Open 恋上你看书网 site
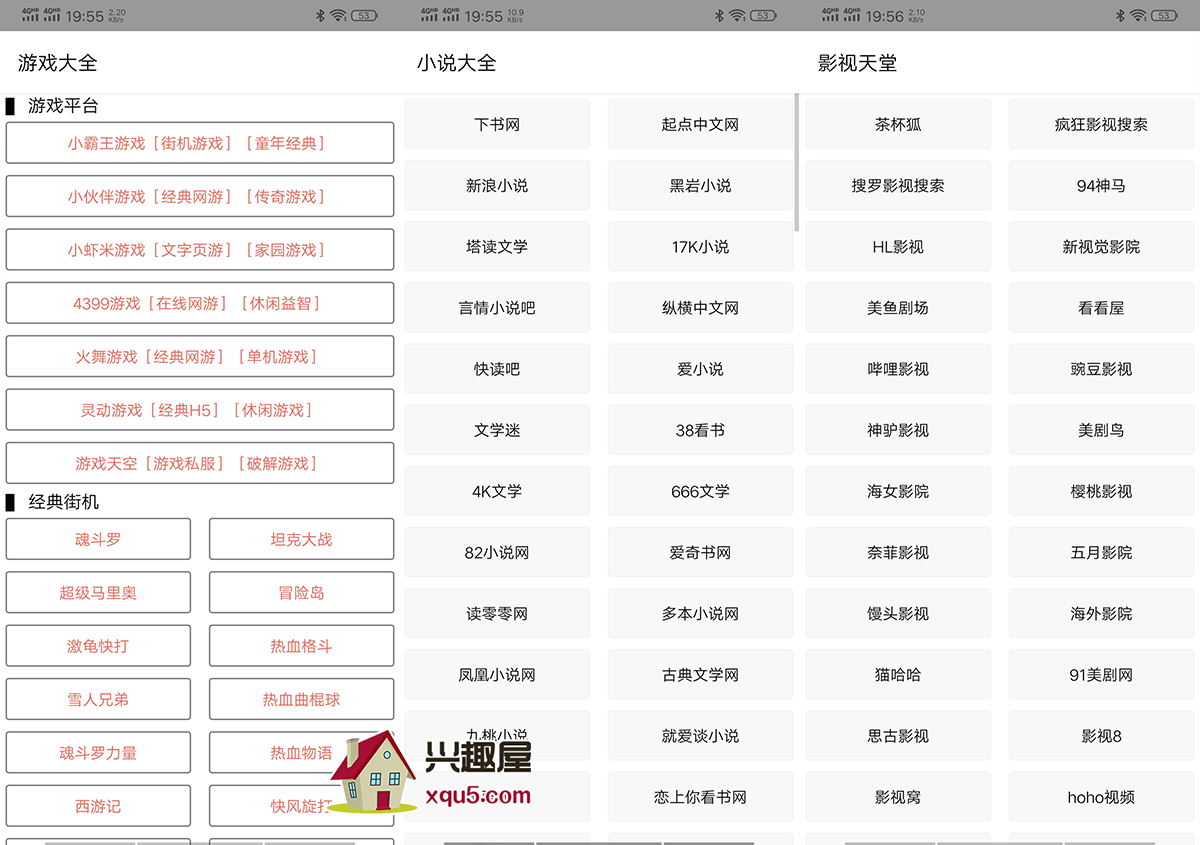Viewport: 1200px width, 845px height. [700, 797]
